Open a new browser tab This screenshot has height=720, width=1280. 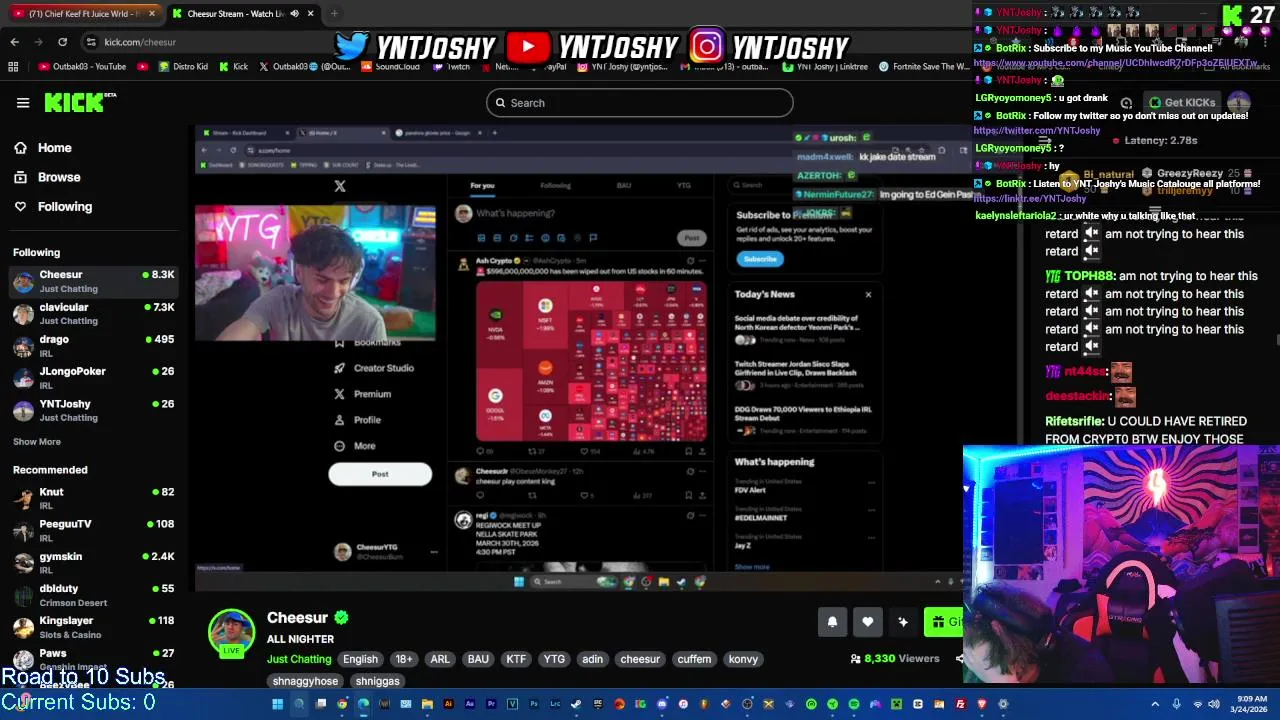pos(334,13)
